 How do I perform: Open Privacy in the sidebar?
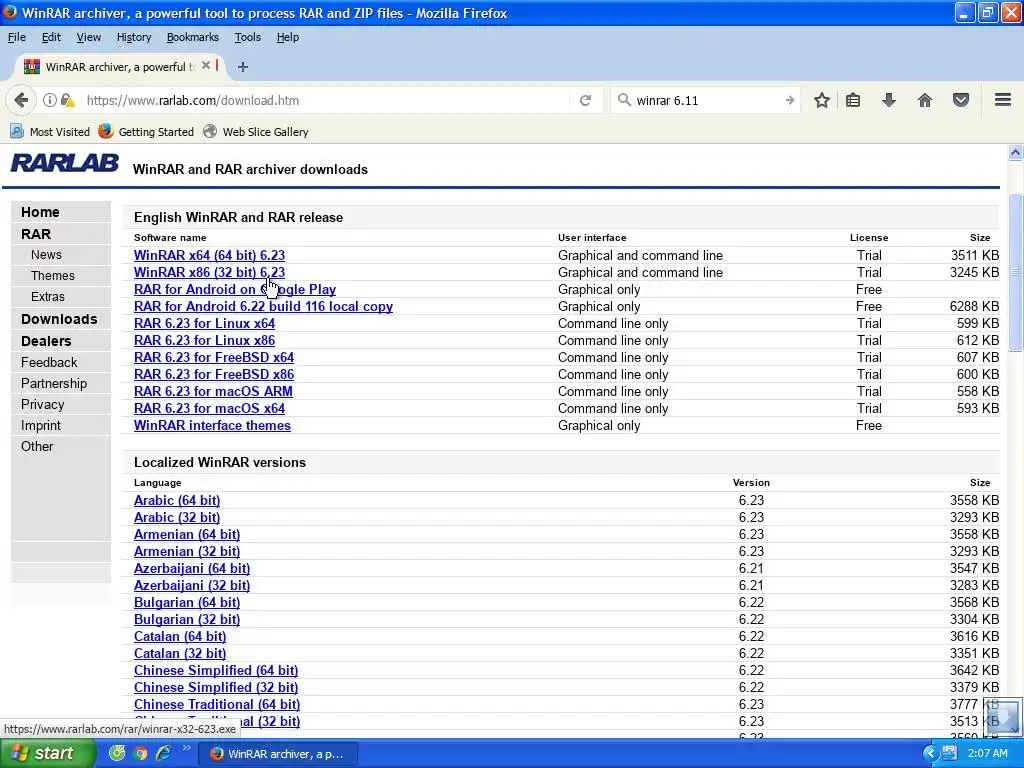42,404
